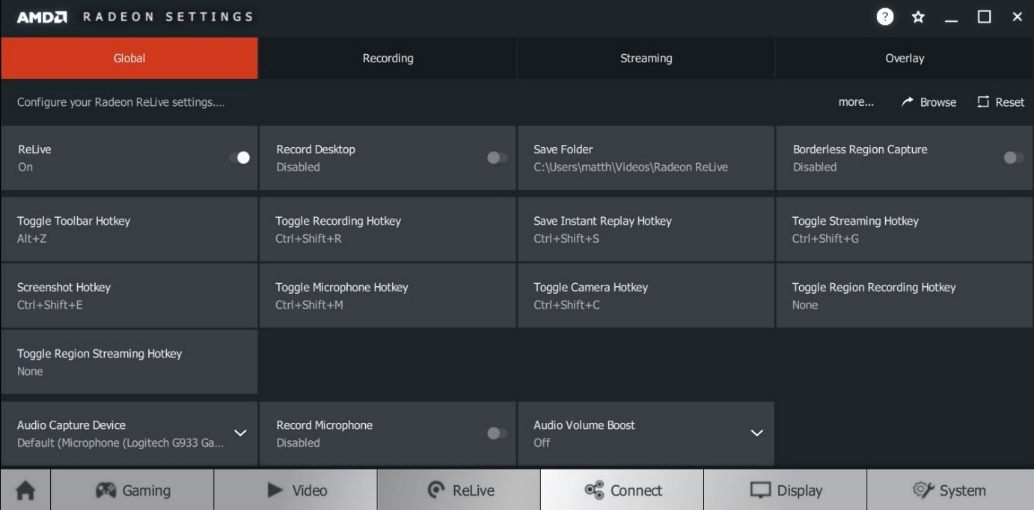1034x510 pixels.
Task: Click the Reset button
Action: click(x=1000, y=102)
